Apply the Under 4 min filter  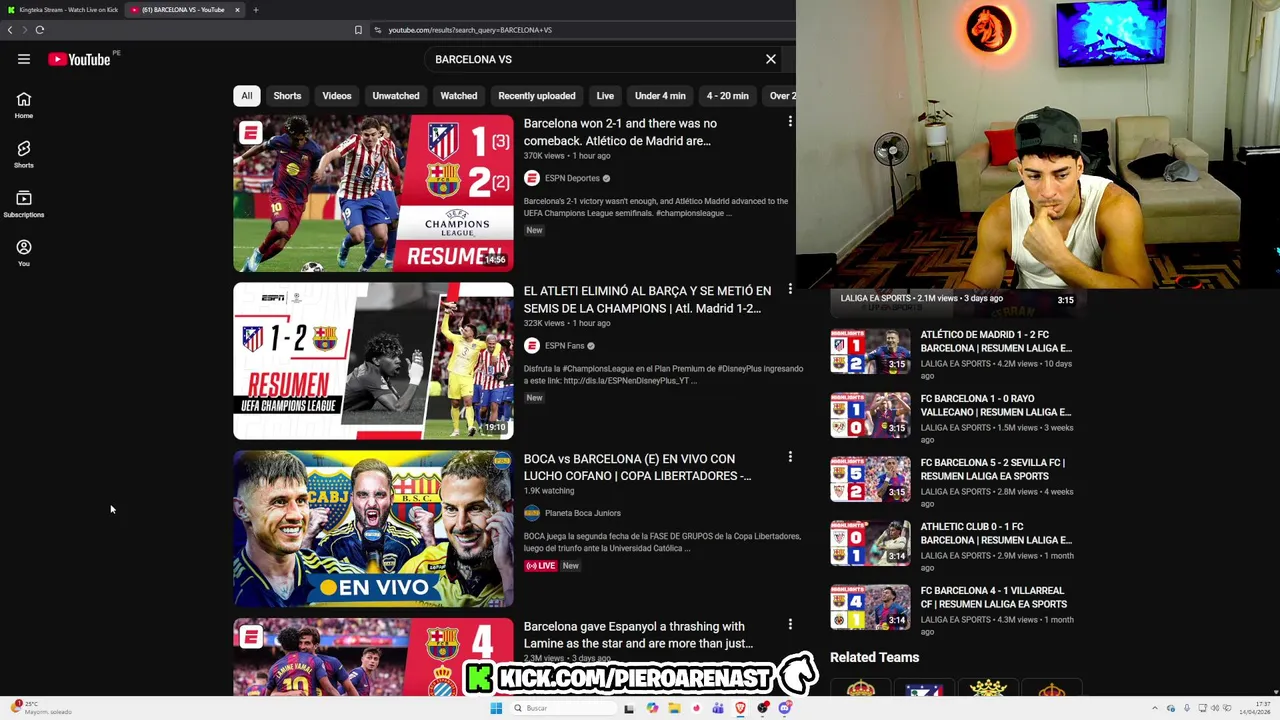pos(660,96)
